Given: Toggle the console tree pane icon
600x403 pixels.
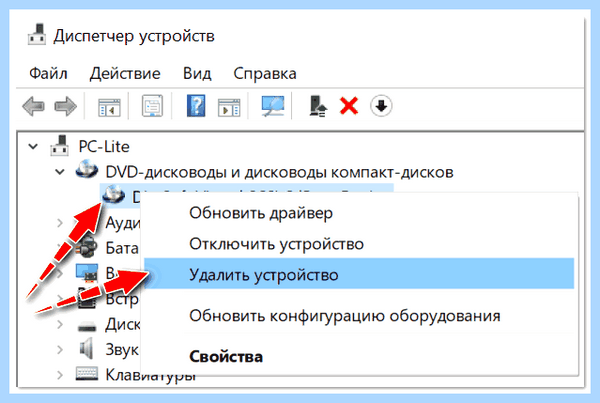Looking at the screenshot, I should (x=109, y=107).
